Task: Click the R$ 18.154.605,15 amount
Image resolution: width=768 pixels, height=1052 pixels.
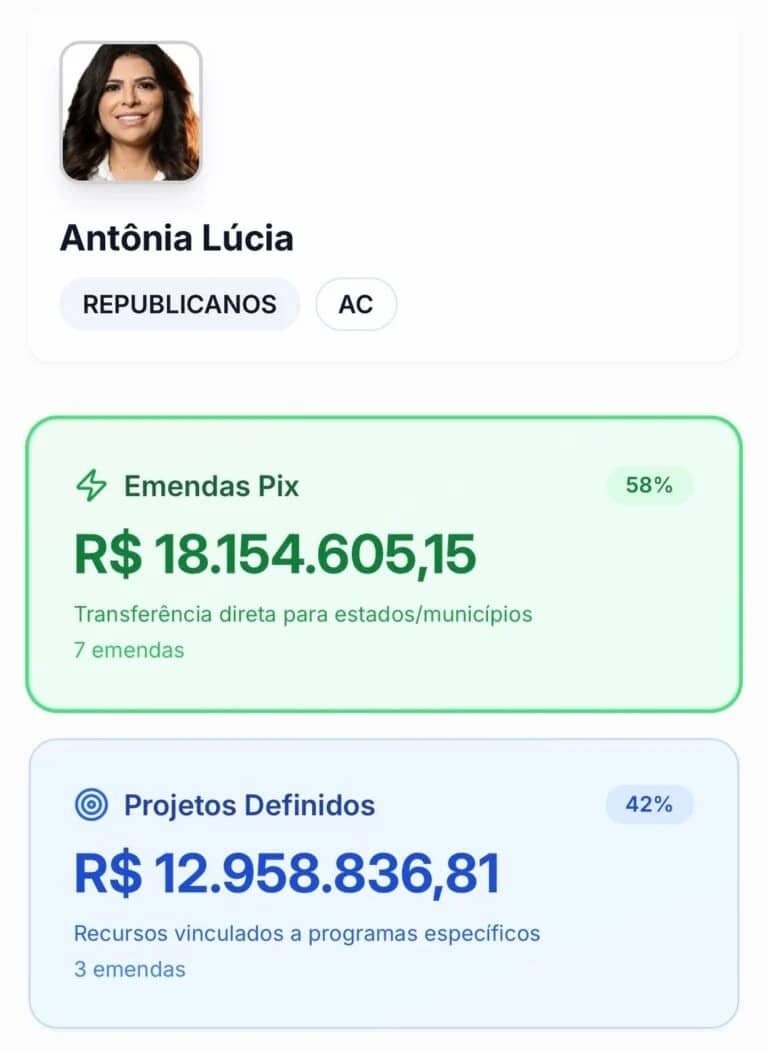Action: (275, 554)
